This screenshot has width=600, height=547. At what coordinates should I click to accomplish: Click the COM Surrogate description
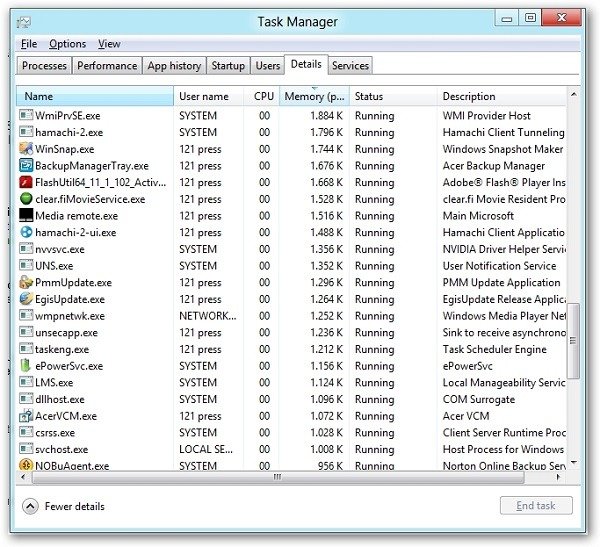479,399
